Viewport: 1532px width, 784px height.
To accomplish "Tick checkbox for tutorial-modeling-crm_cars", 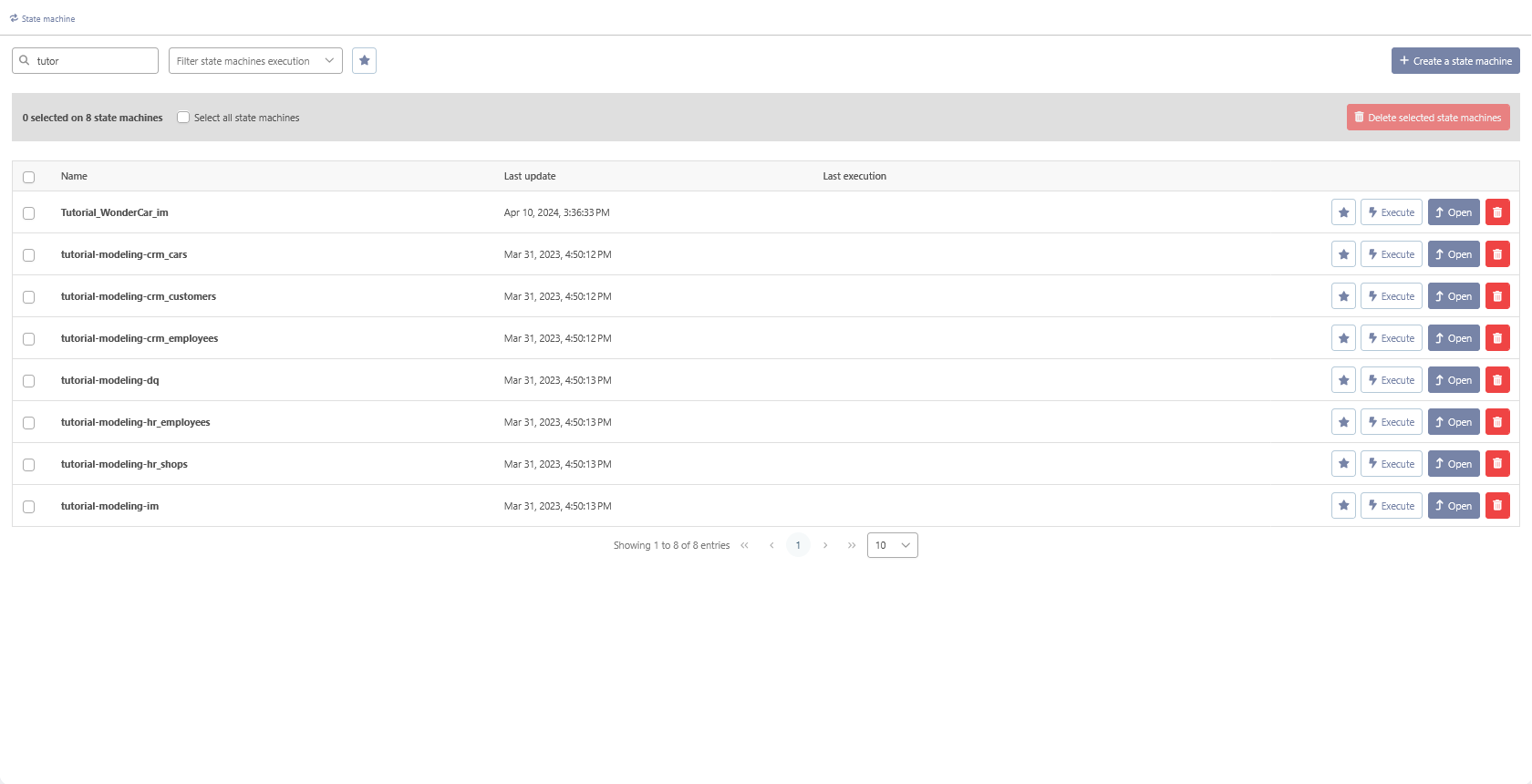I will (28, 255).
